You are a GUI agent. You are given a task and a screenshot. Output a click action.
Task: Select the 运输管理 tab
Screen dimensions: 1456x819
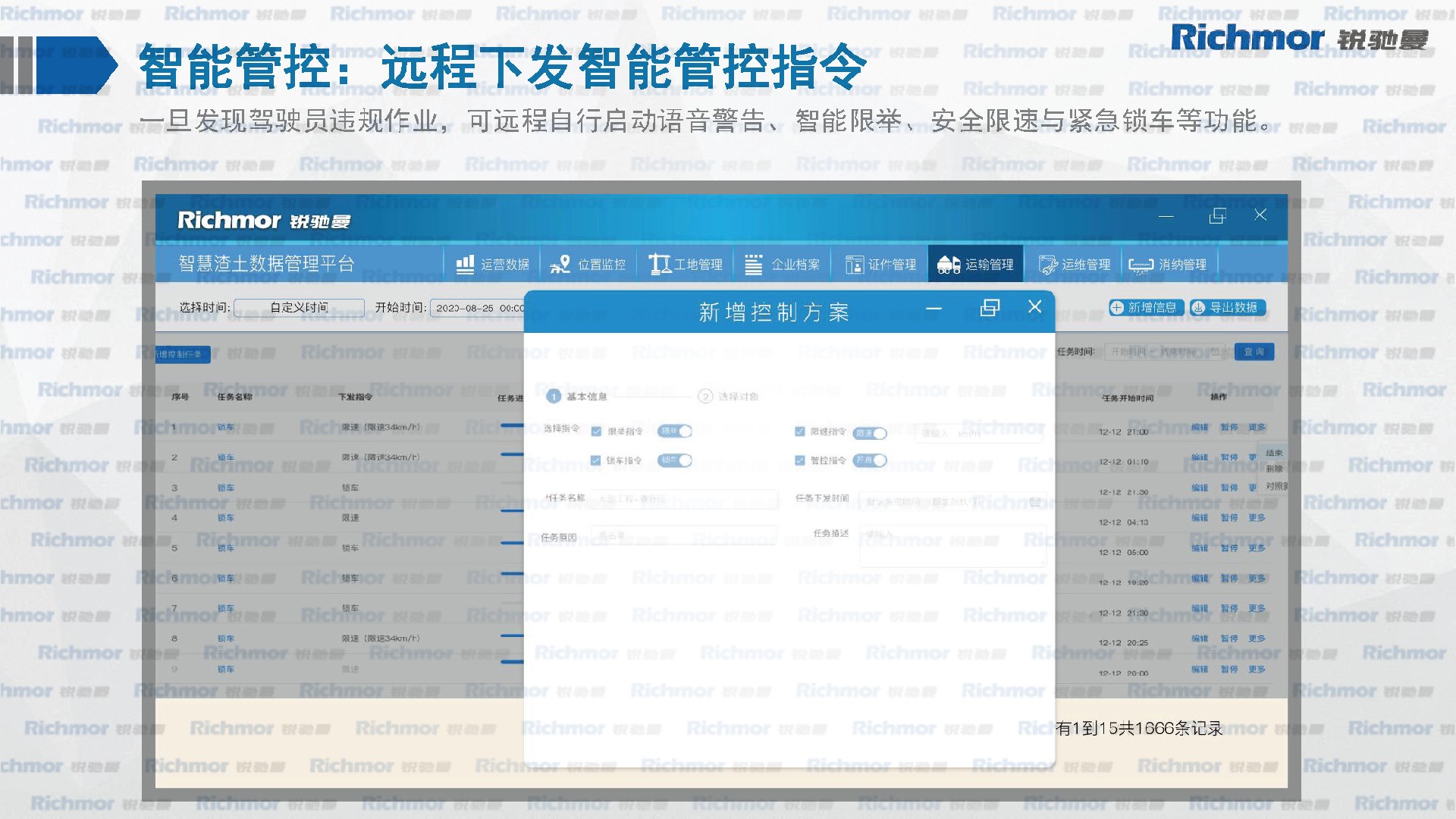[976, 264]
